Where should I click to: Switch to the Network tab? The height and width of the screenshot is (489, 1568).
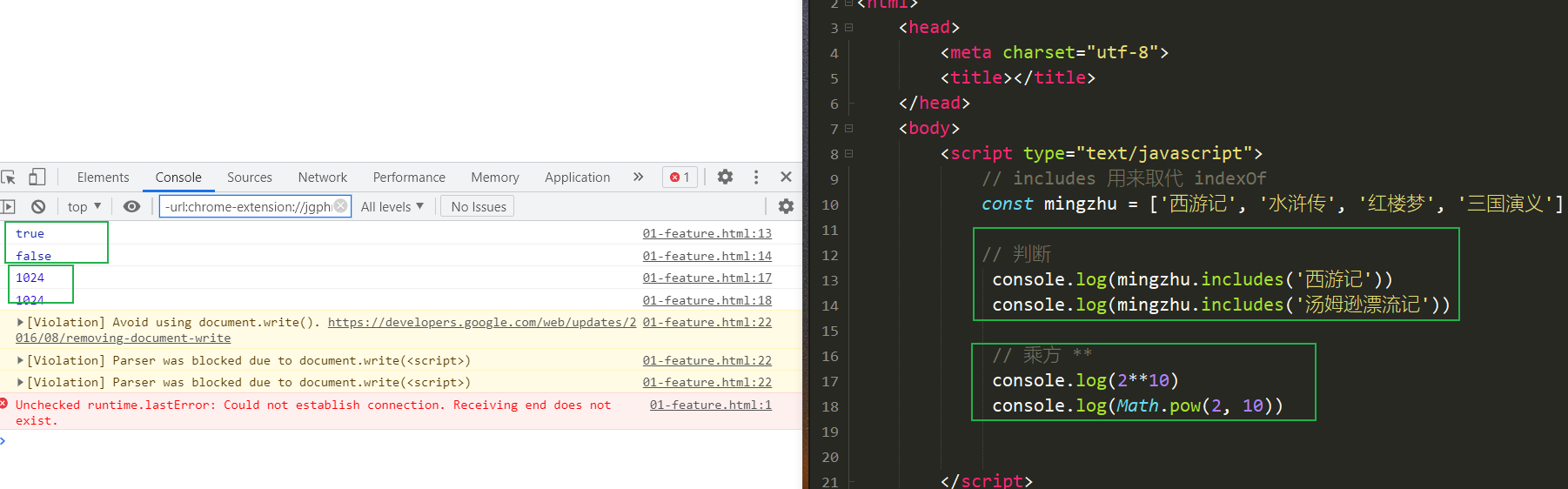322,178
